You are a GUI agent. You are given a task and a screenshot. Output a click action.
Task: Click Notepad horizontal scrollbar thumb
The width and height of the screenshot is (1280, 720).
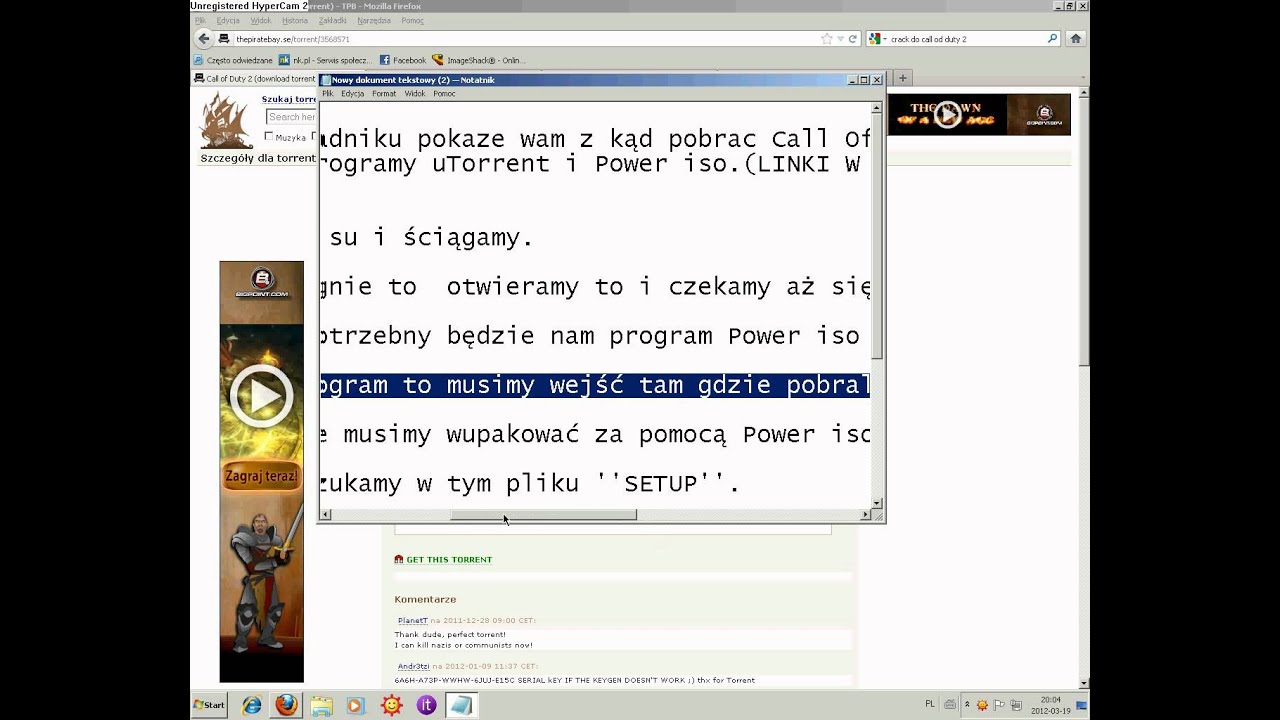[x=543, y=515]
